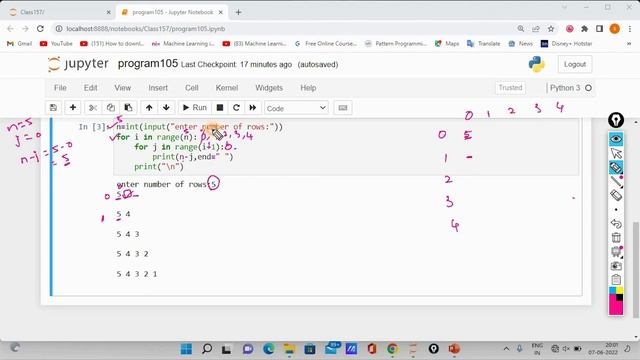This screenshot has height=360, width=640.
Task: Select the pen line annotation tool
Action: click(616, 181)
